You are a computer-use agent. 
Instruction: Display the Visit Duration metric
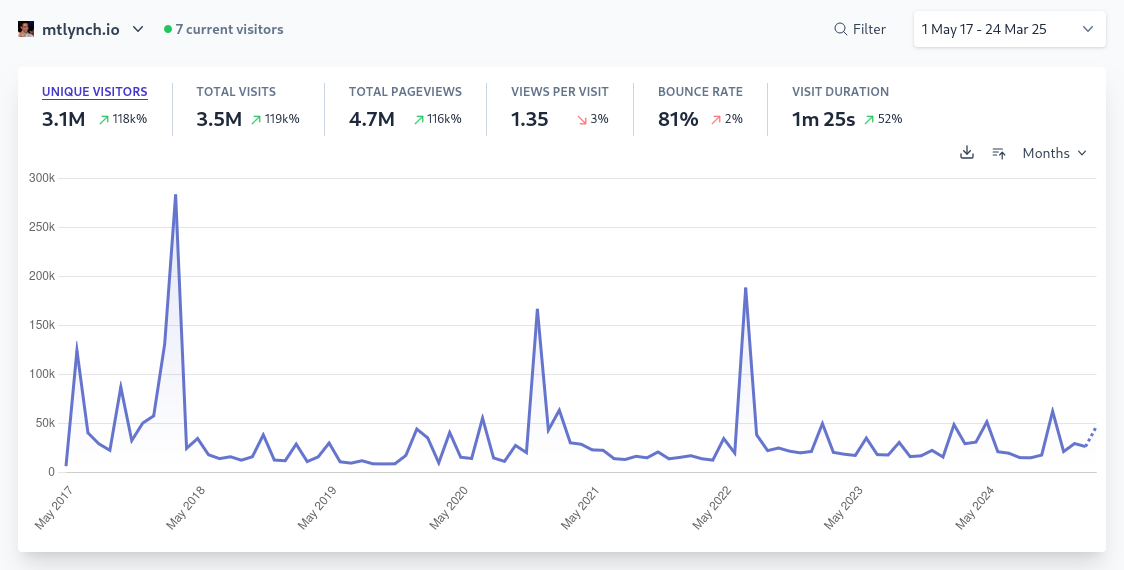click(840, 92)
